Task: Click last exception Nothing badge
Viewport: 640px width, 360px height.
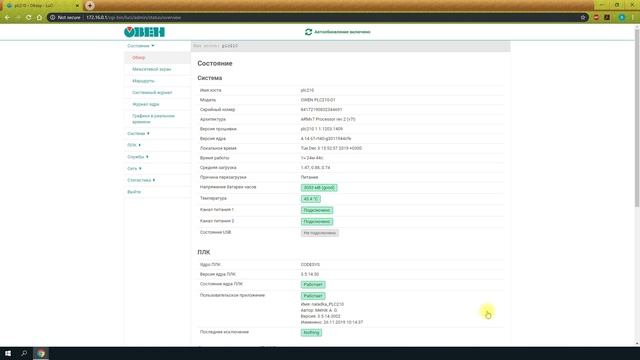Action: click(311, 333)
